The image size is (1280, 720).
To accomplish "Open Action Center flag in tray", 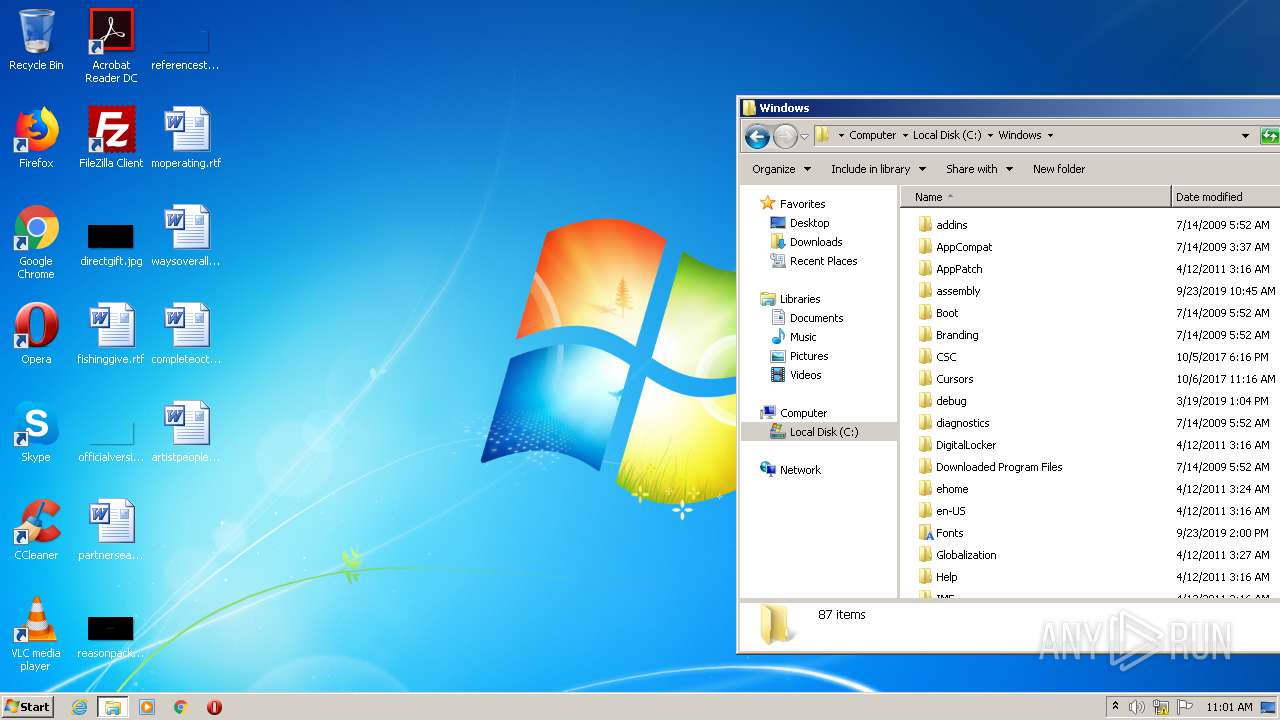I will point(1185,707).
